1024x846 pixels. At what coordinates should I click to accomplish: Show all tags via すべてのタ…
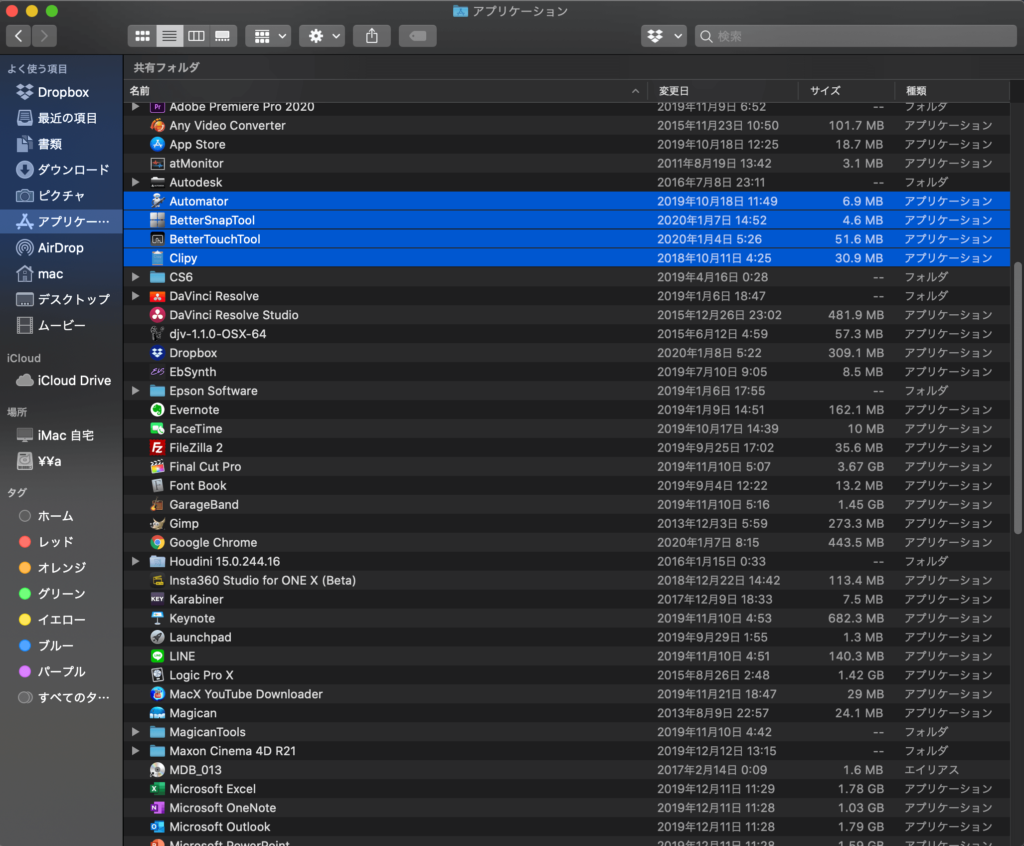pyautogui.click(x=61, y=697)
